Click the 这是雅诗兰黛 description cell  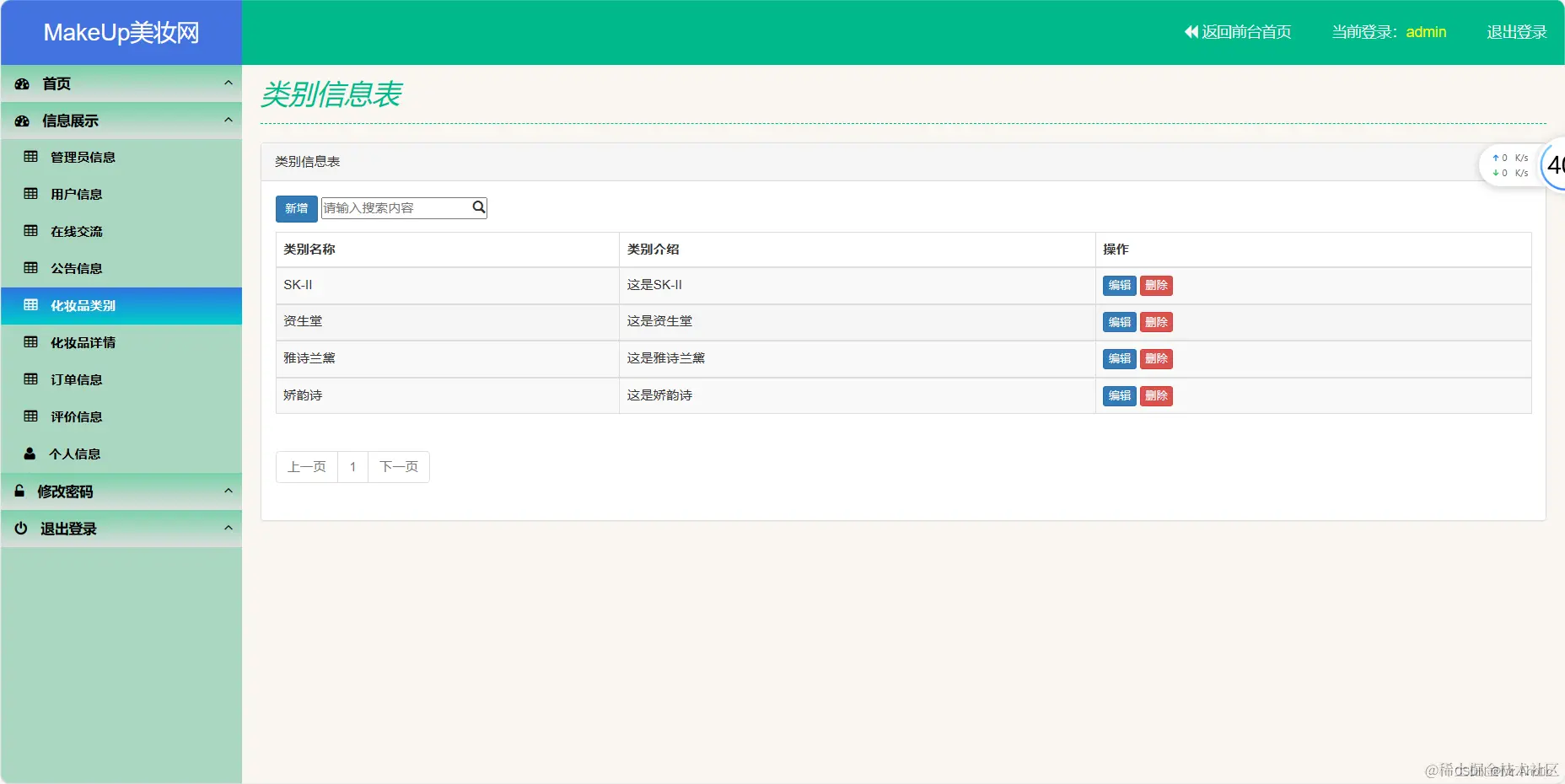[x=858, y=359]
